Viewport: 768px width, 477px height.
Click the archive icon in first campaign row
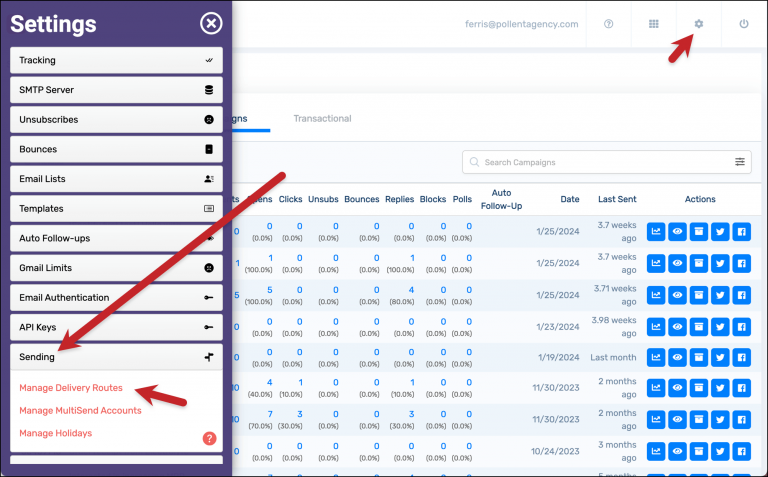click(699, 232)
